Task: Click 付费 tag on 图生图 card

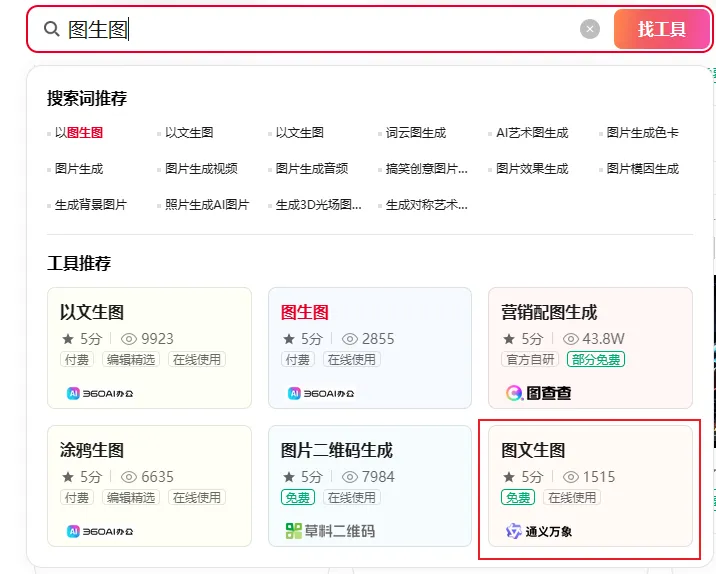Action: [298, 359]
